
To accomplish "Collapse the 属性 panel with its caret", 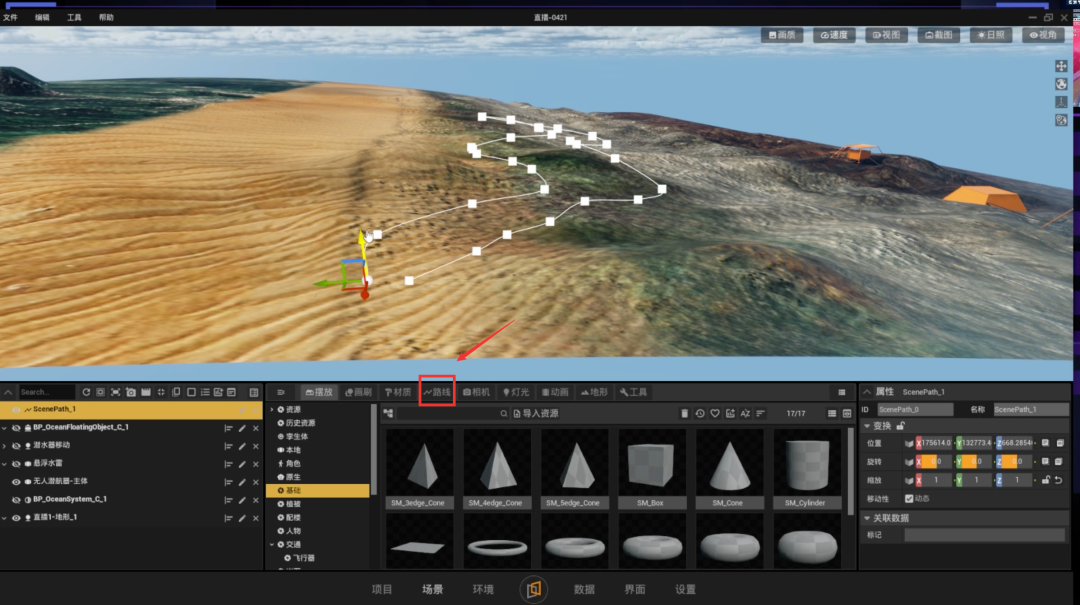I will pyautogui.click(x=867, y=391).
